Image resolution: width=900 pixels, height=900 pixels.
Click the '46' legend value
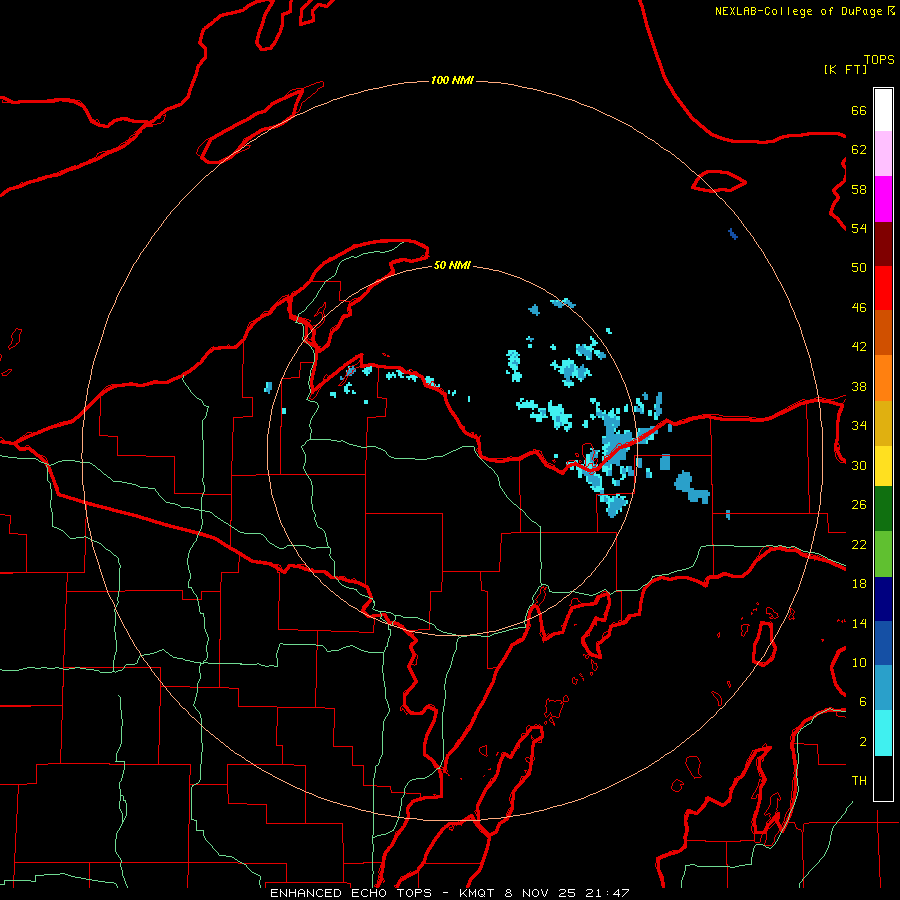point(859,308)
